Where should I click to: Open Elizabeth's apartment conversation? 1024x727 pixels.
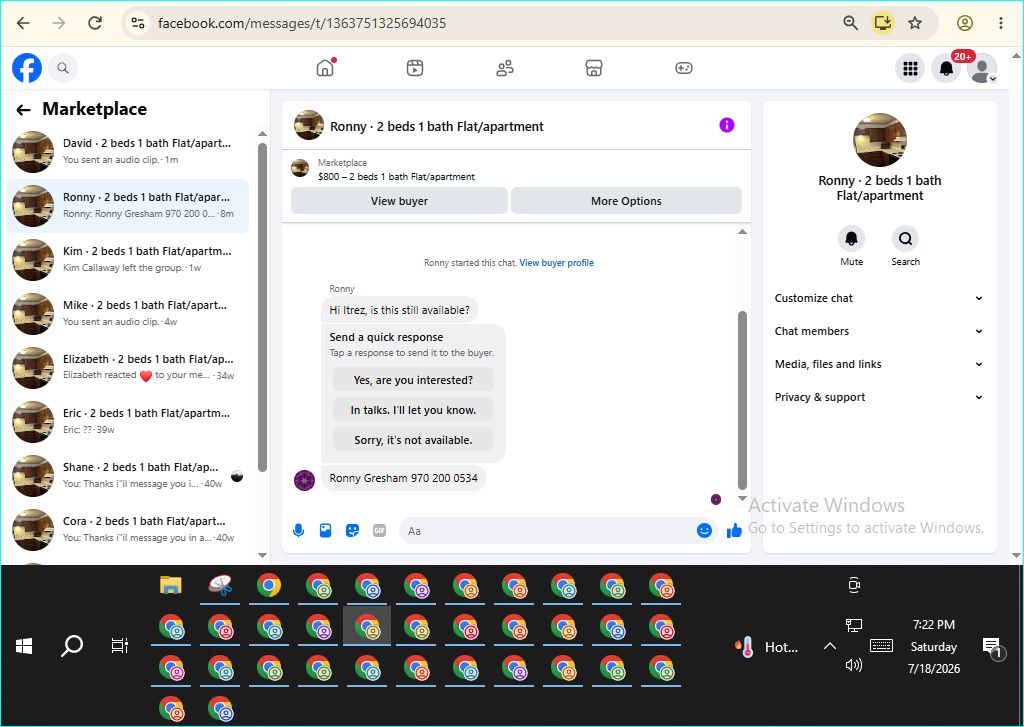coord(128,368)
